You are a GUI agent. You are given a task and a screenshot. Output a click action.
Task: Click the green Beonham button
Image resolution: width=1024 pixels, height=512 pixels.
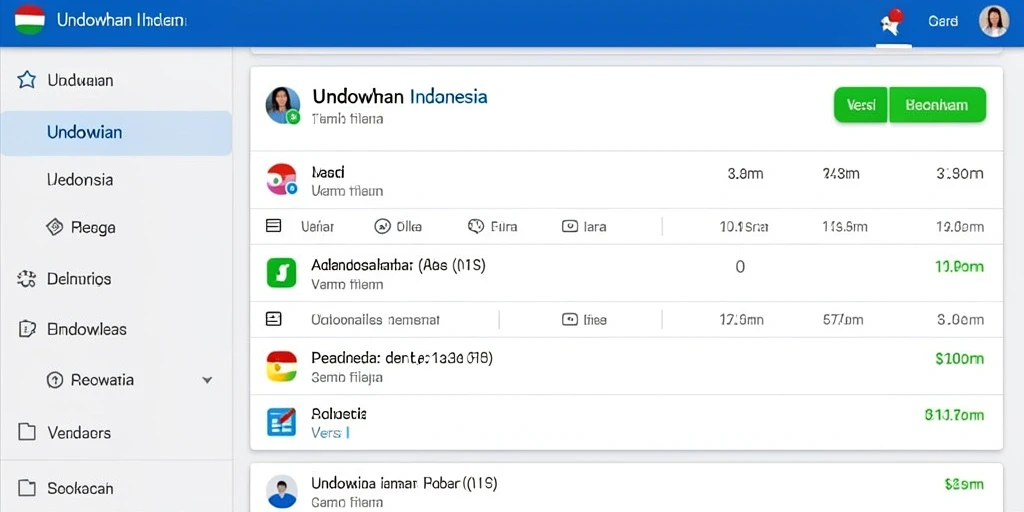(937, 104)
